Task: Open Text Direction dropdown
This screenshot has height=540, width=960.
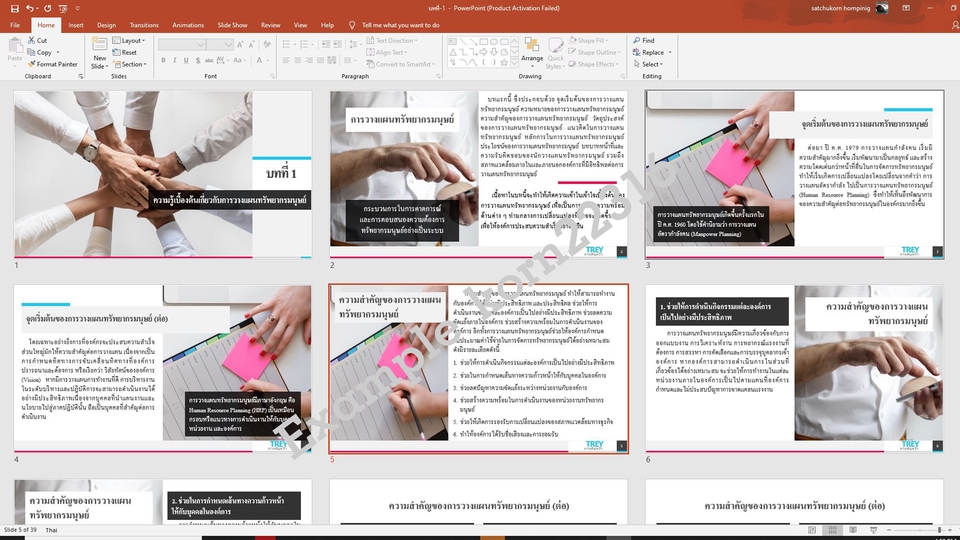Action: coord(392,40)
